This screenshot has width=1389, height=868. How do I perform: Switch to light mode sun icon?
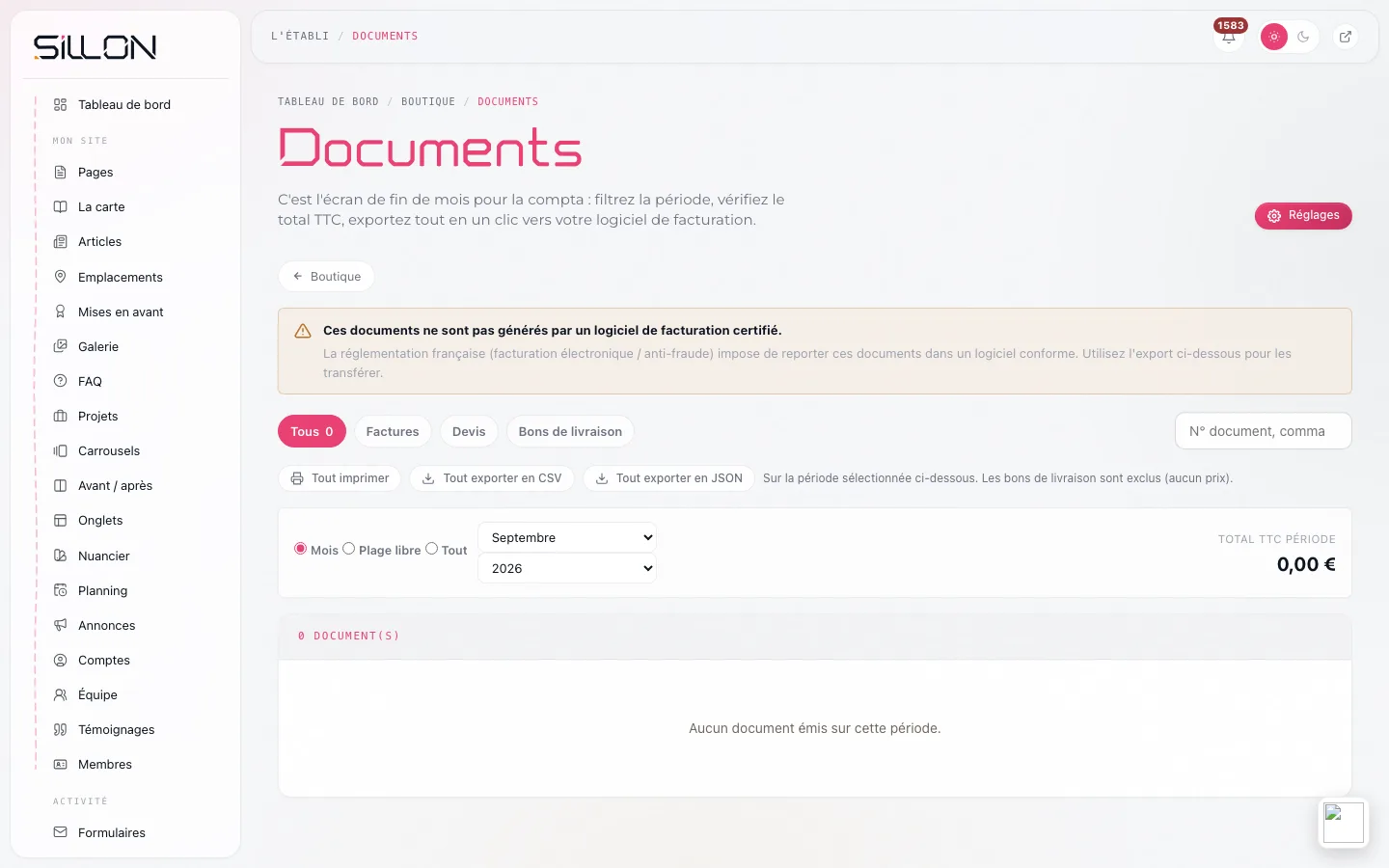click(x=1274, y=37)
